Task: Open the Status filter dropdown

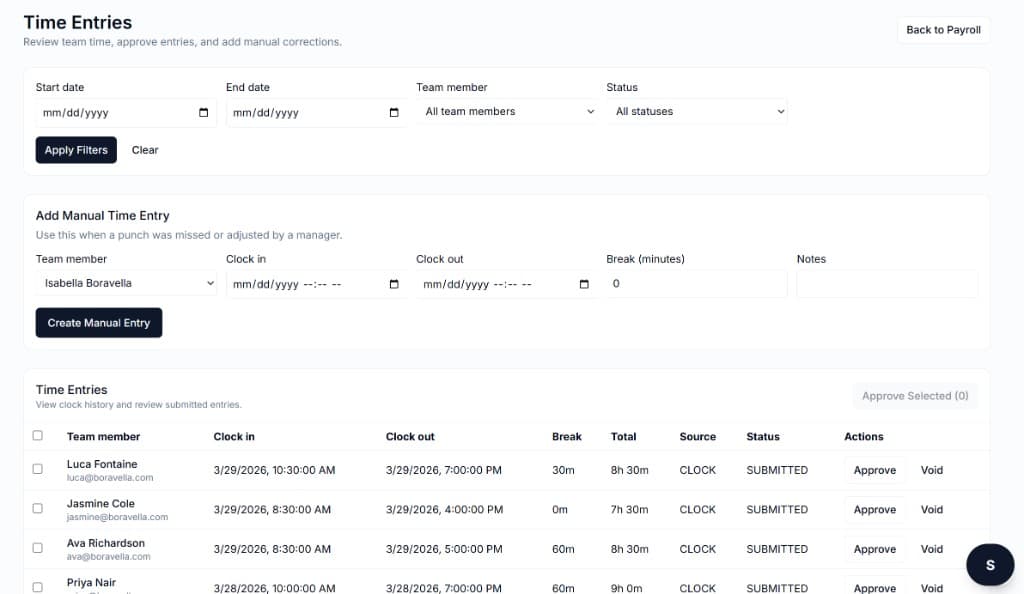Action: click(697, 111)
